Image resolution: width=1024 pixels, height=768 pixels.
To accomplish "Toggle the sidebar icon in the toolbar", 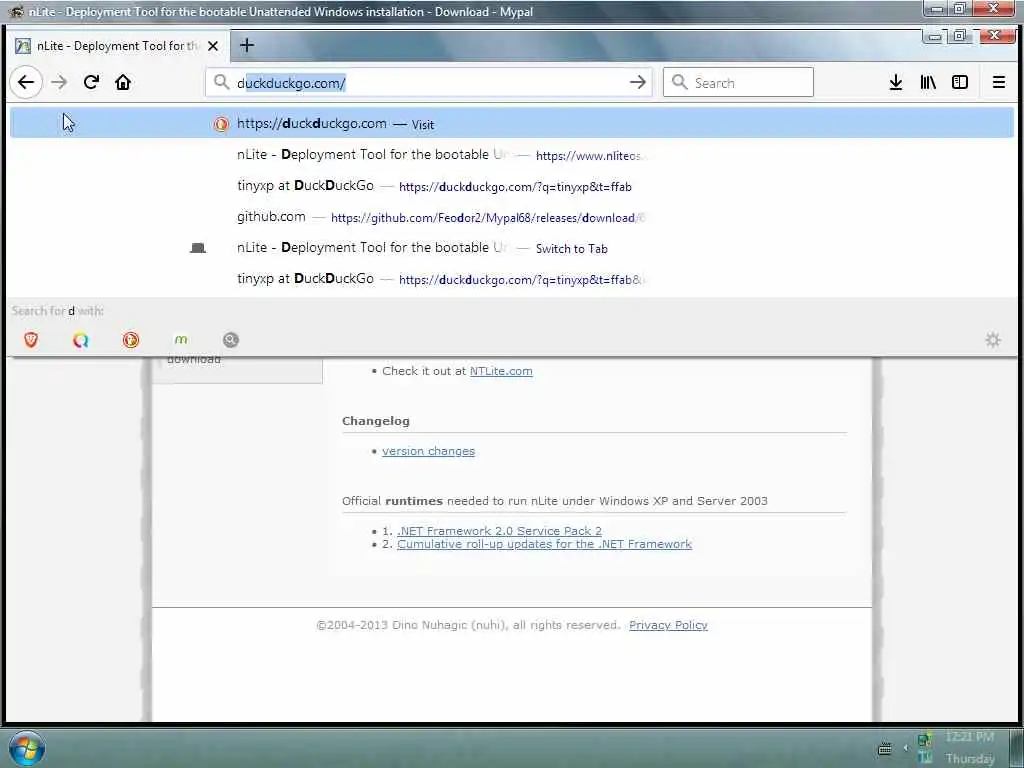I will tap(960, 82).
